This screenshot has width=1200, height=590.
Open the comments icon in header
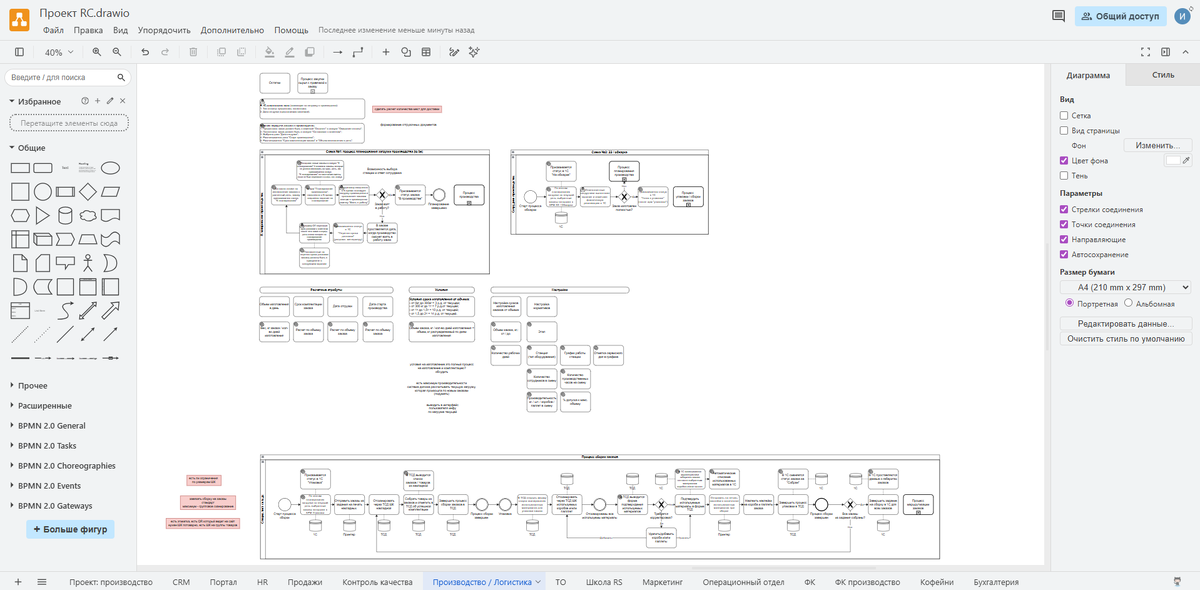(x=1059, y=16)
